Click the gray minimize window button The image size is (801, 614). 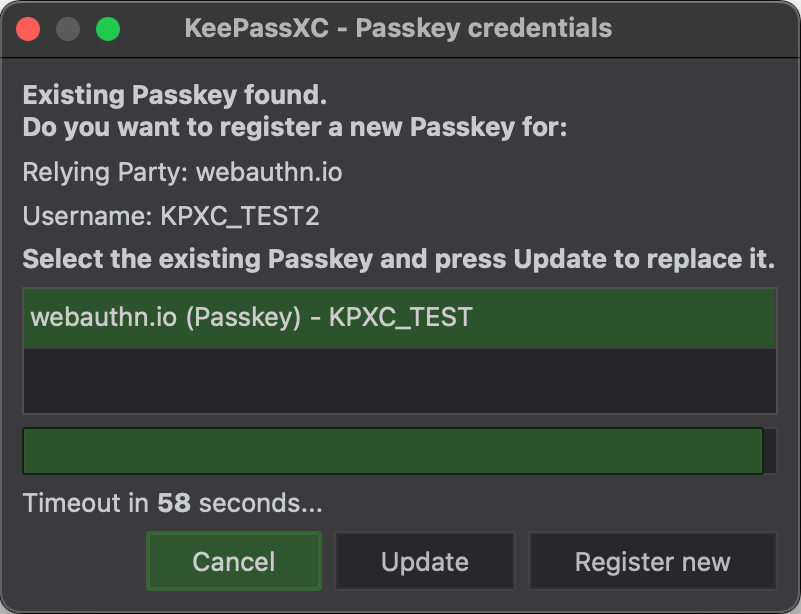point(68,29)
